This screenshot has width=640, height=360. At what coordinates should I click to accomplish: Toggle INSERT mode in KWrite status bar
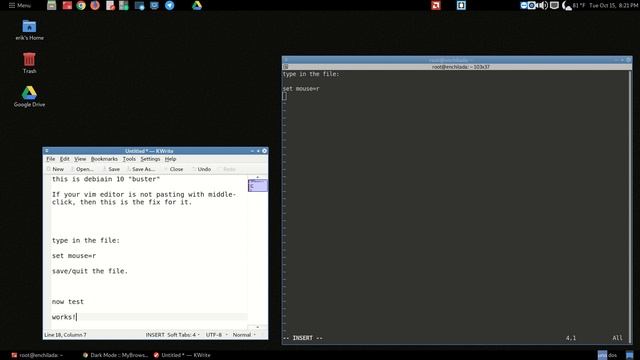pos(155,335)
